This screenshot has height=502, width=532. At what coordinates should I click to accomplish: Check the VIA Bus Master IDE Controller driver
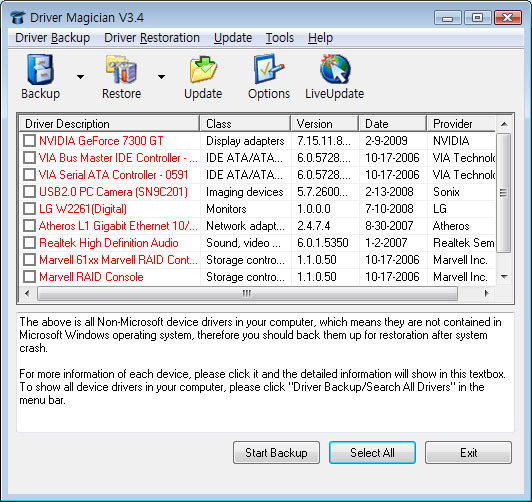(x=30, y=157)
